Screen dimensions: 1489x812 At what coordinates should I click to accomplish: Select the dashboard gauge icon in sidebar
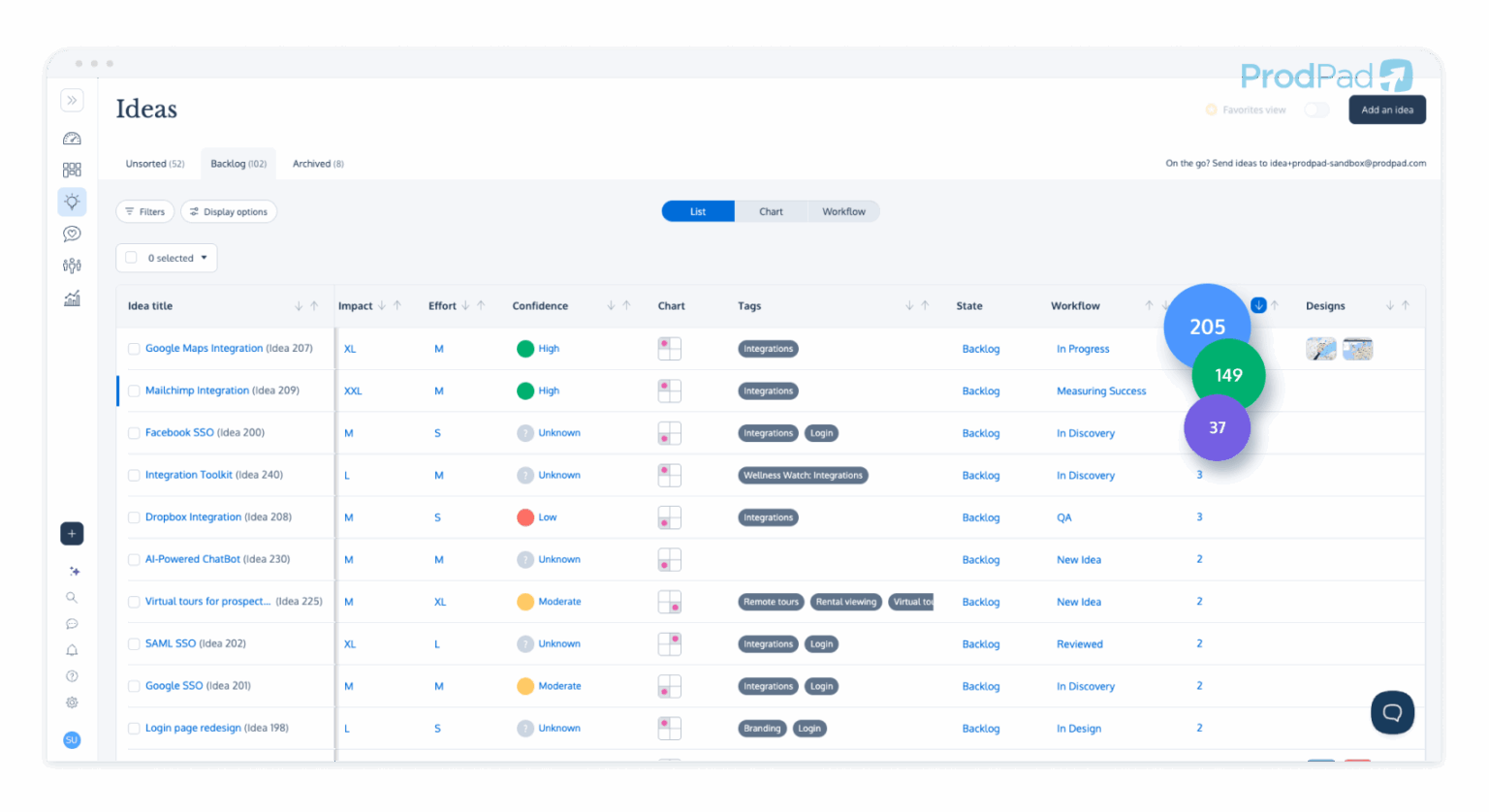coord(72,138)
